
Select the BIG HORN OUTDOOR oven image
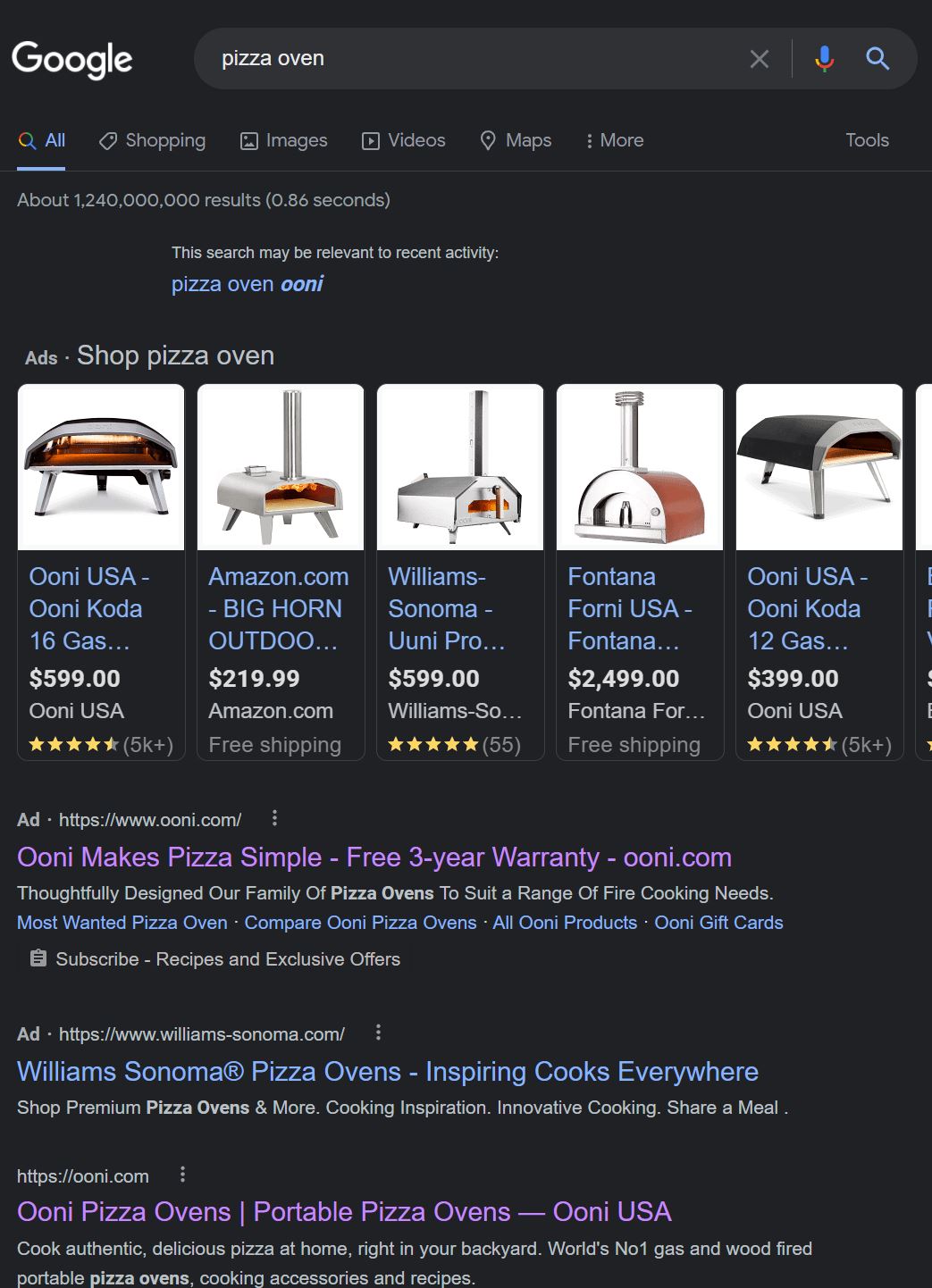281,467
